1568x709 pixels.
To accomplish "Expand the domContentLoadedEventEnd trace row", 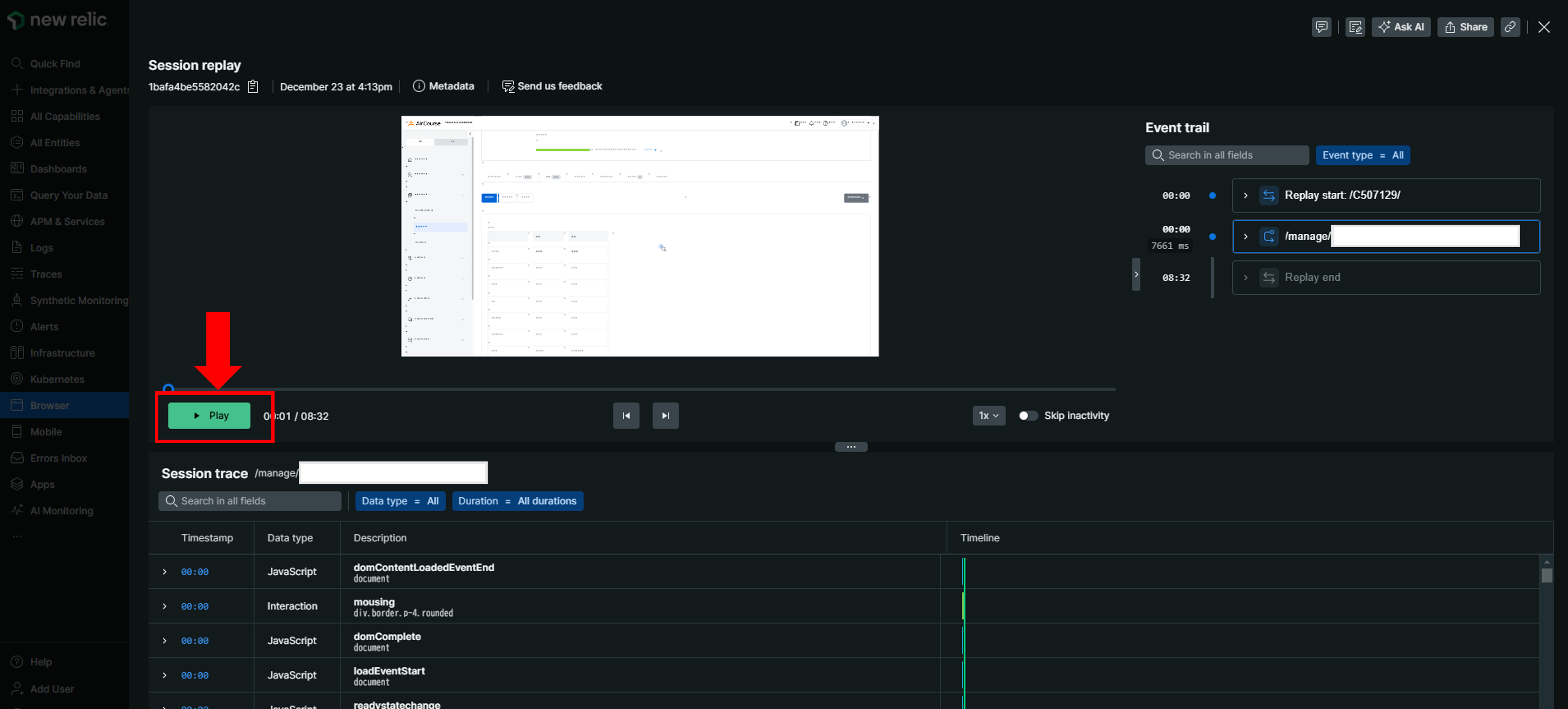I will tap(164, 571).
